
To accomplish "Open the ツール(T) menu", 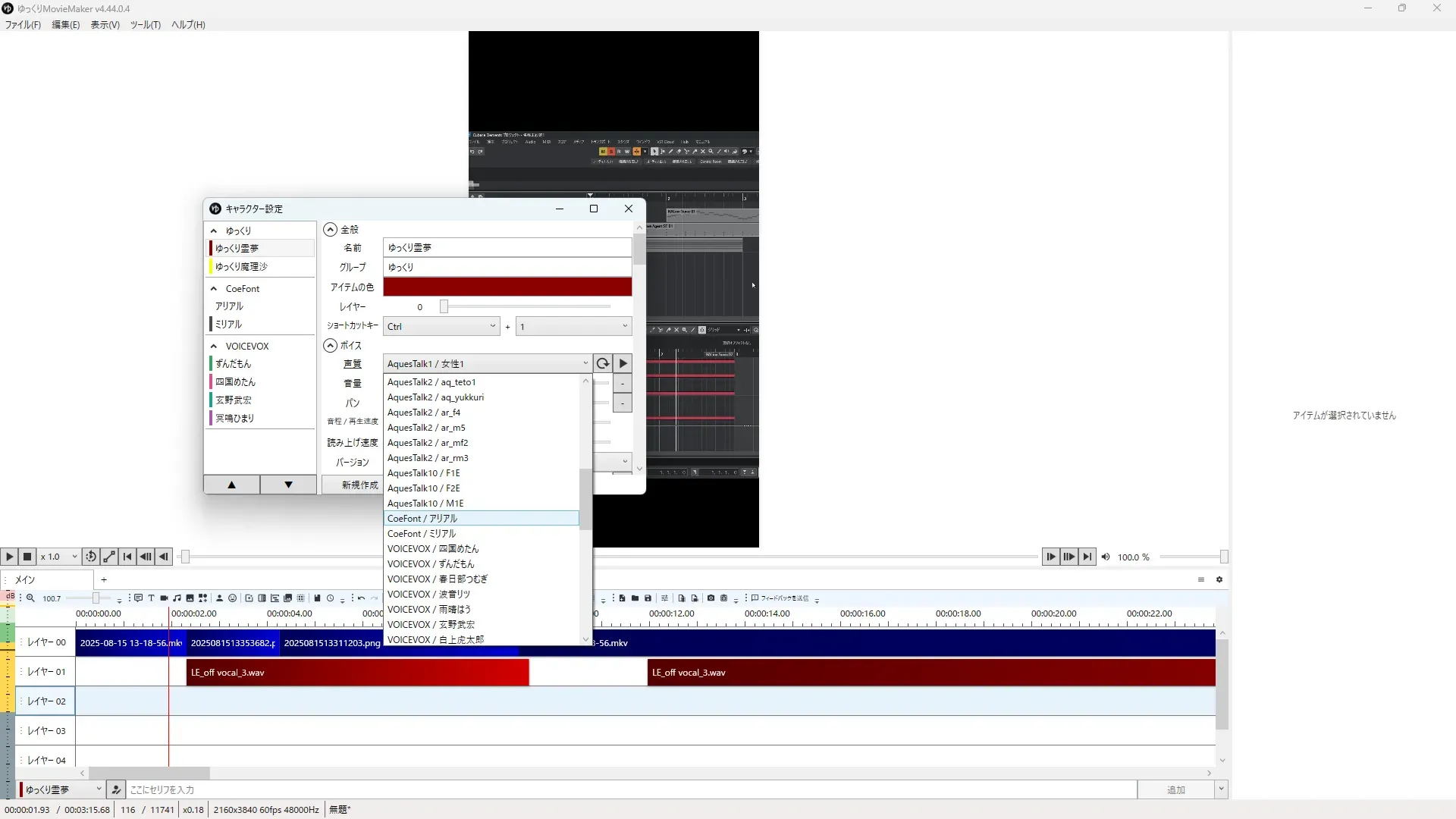I will coord(145,25).
